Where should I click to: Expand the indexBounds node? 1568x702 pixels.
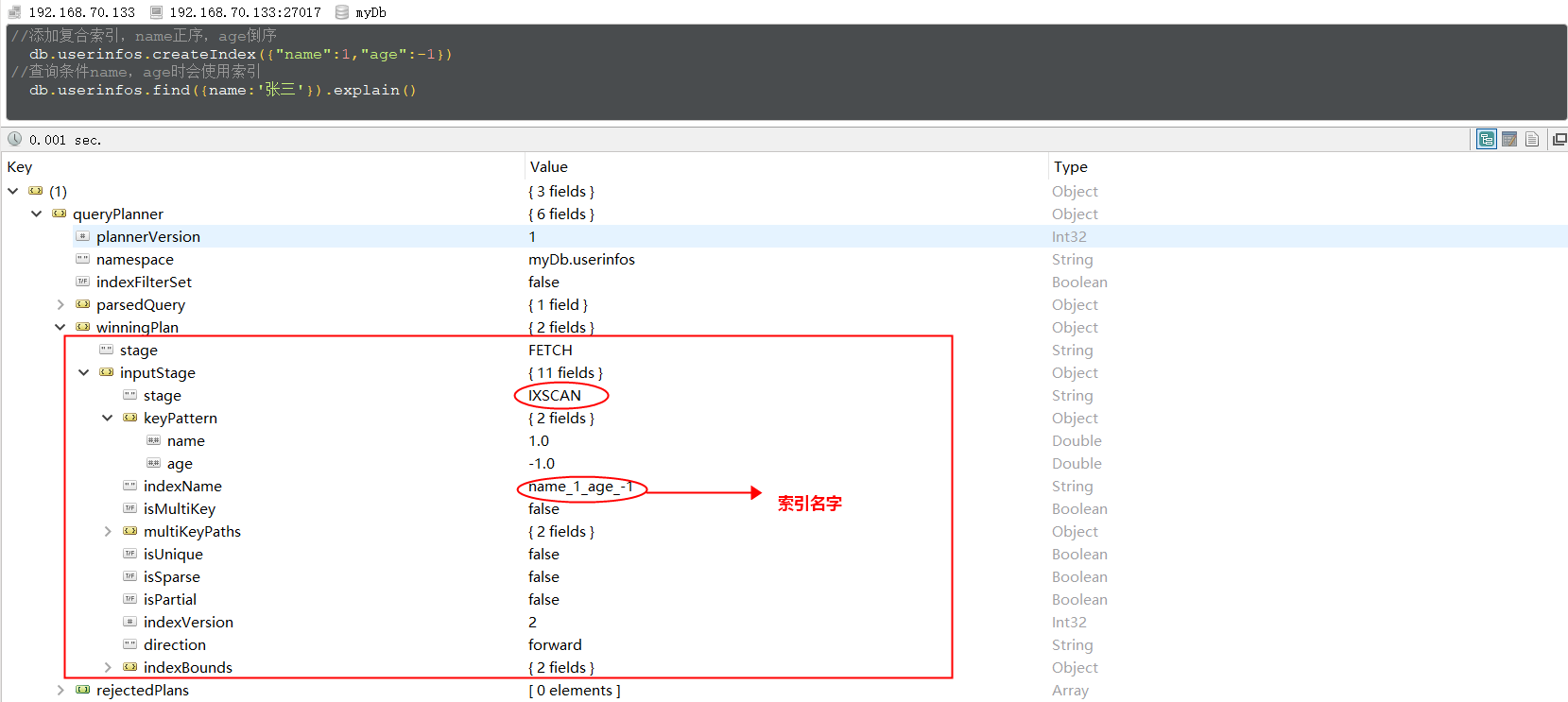point(108,667)
